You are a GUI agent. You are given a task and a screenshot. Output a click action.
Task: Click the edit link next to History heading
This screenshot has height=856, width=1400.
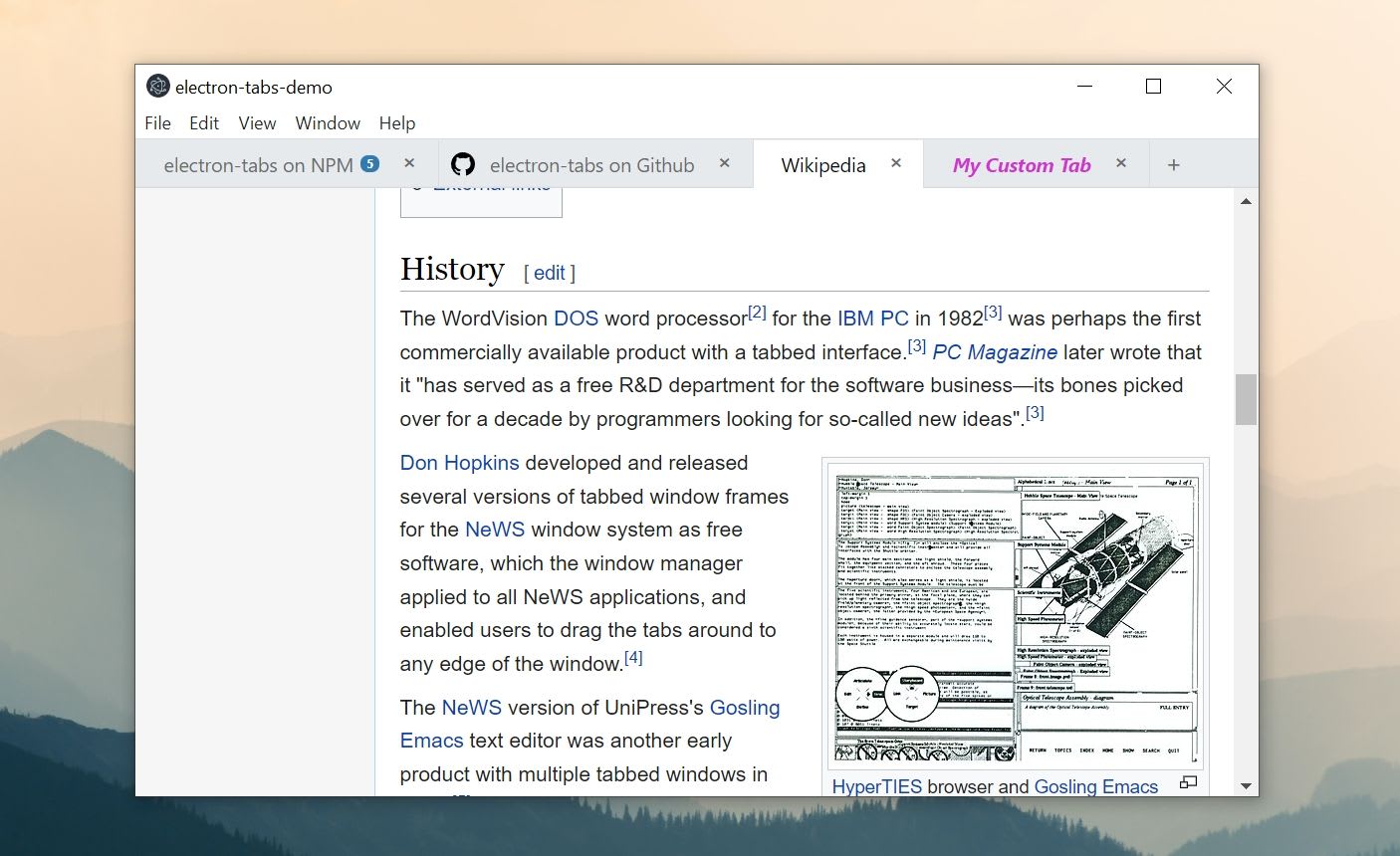(549, 272)
